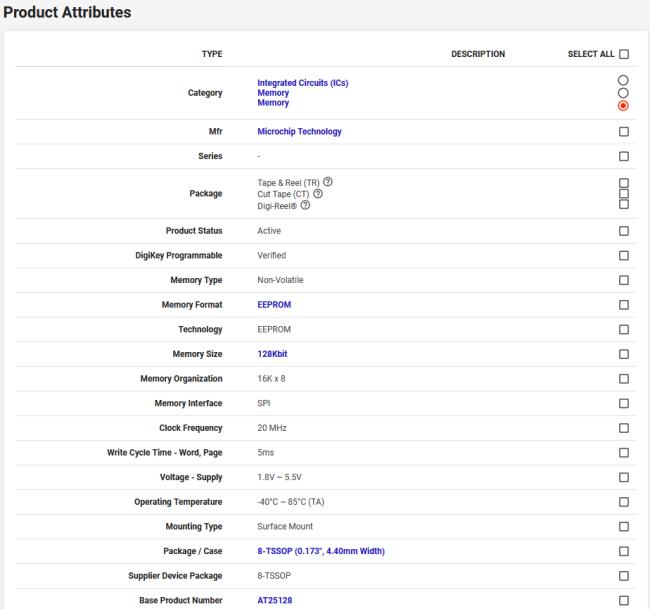The height and width of the screenshot is (609, 650).
Task: Open the AT25128 base product number link
Action: pos(275,600)
